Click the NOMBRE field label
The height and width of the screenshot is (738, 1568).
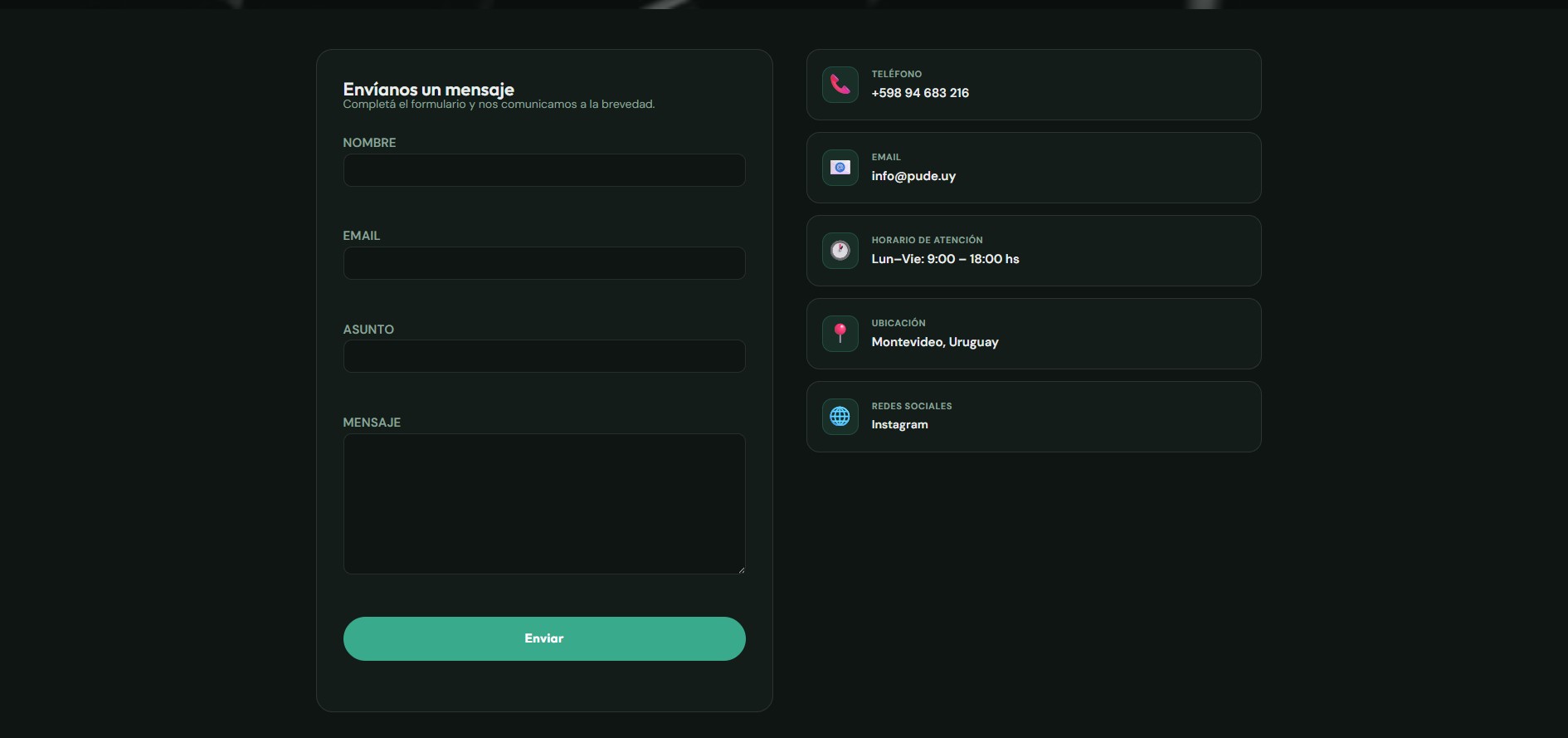[x=369, y=143]
